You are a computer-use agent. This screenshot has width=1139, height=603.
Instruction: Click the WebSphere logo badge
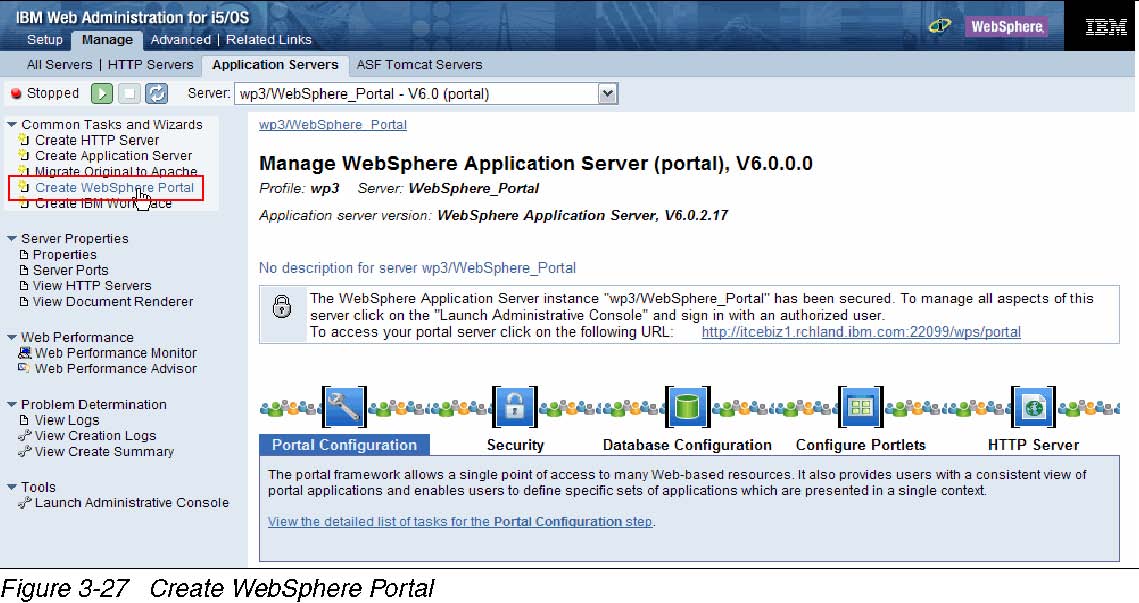[x=1007, y=27]
